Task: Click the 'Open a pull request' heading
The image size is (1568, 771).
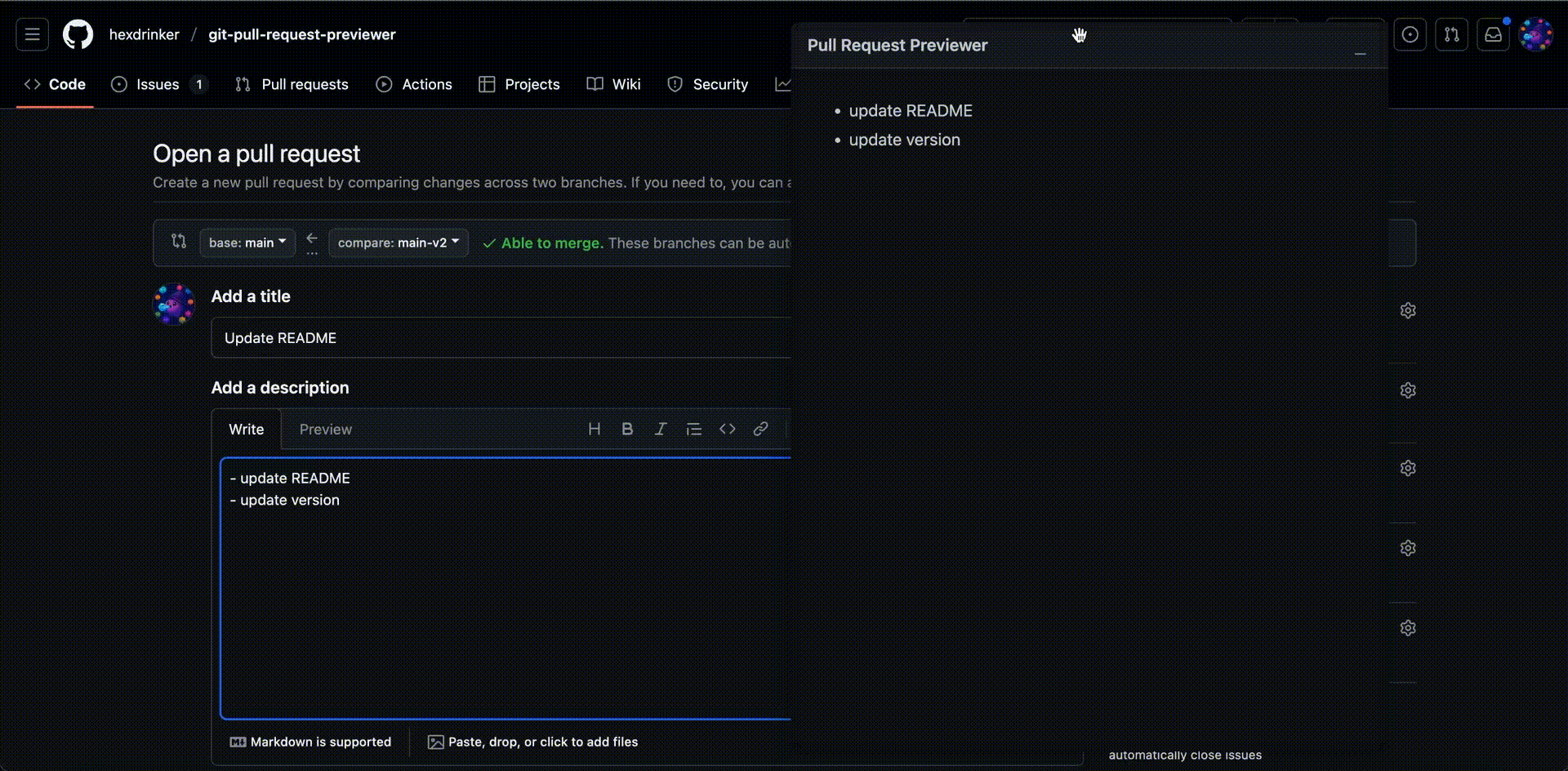Action: pos(256,154)
